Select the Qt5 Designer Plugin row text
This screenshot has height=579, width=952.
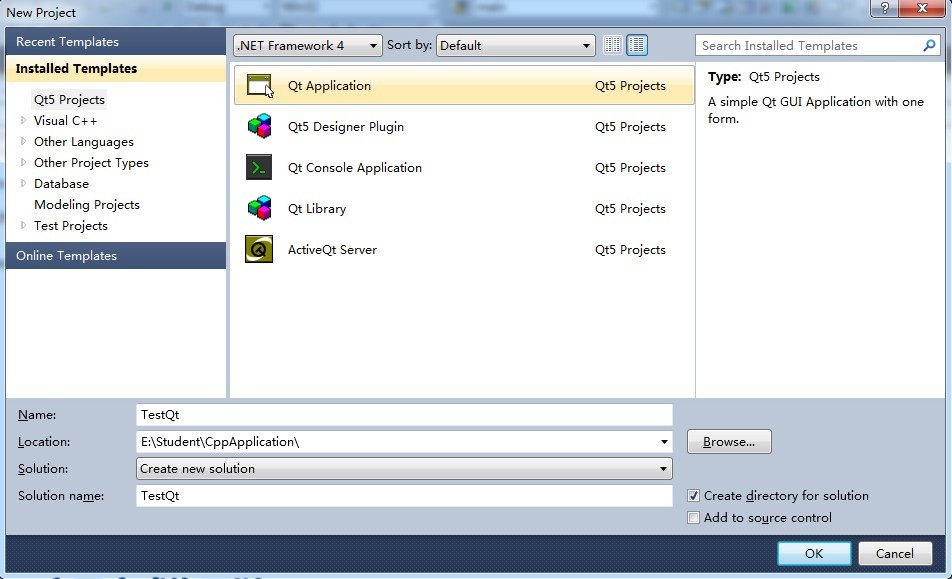click(345, 126)
